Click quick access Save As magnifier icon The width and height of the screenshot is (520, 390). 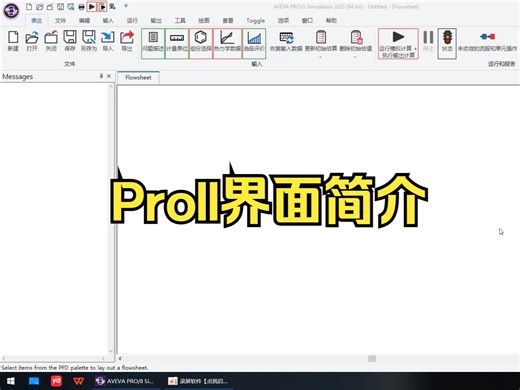click(71, 6)
